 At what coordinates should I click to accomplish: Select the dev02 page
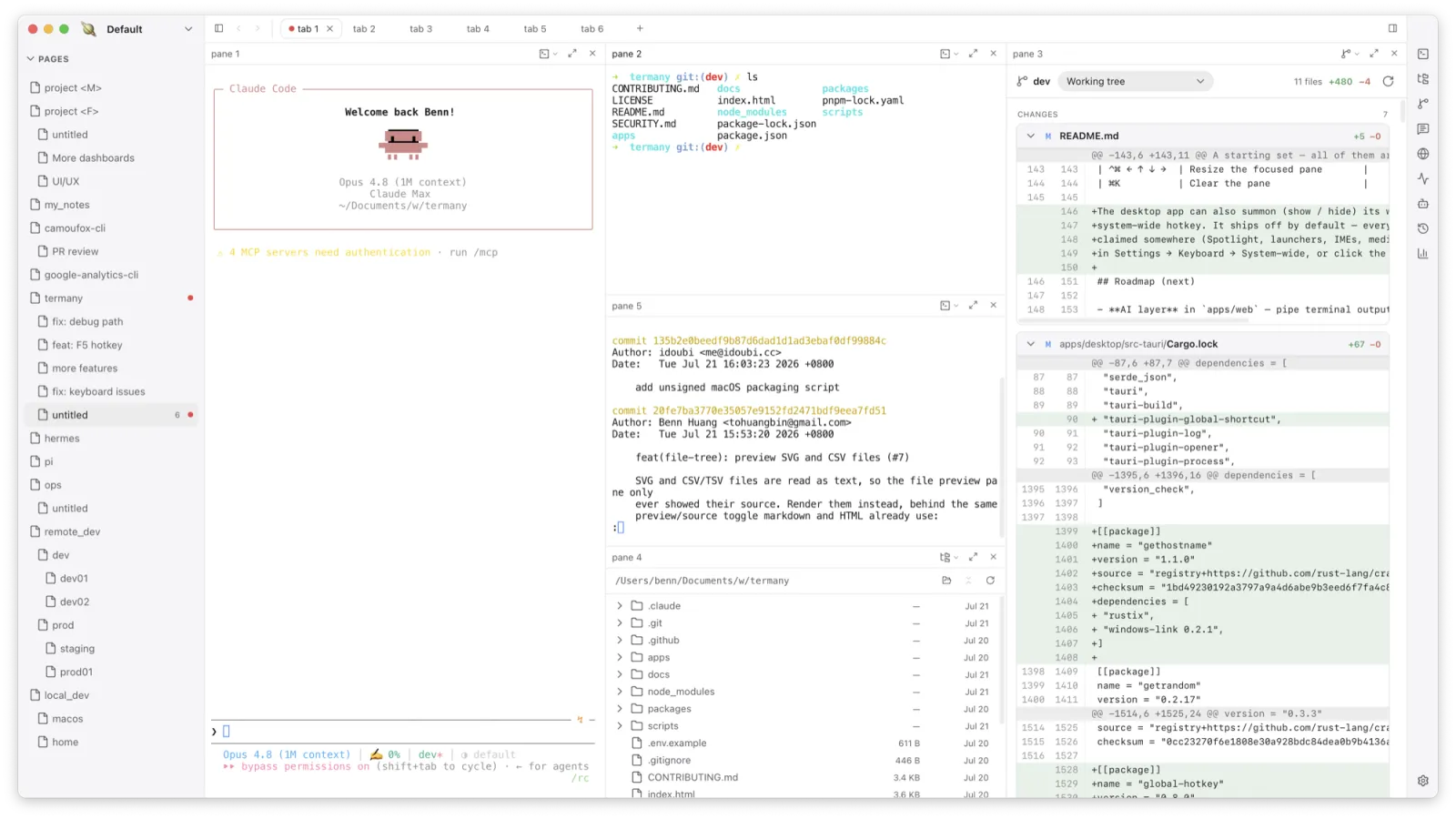coord(111,602)
